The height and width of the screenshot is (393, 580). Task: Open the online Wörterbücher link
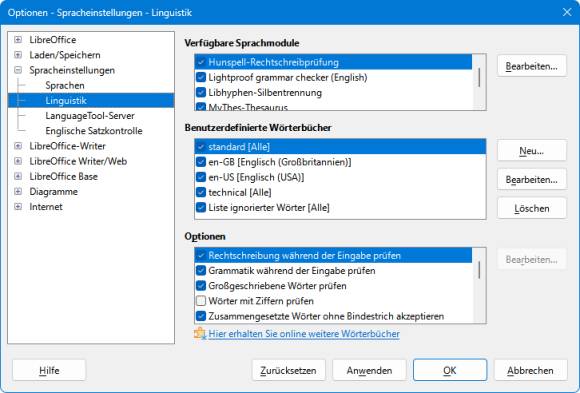point(304,334)
